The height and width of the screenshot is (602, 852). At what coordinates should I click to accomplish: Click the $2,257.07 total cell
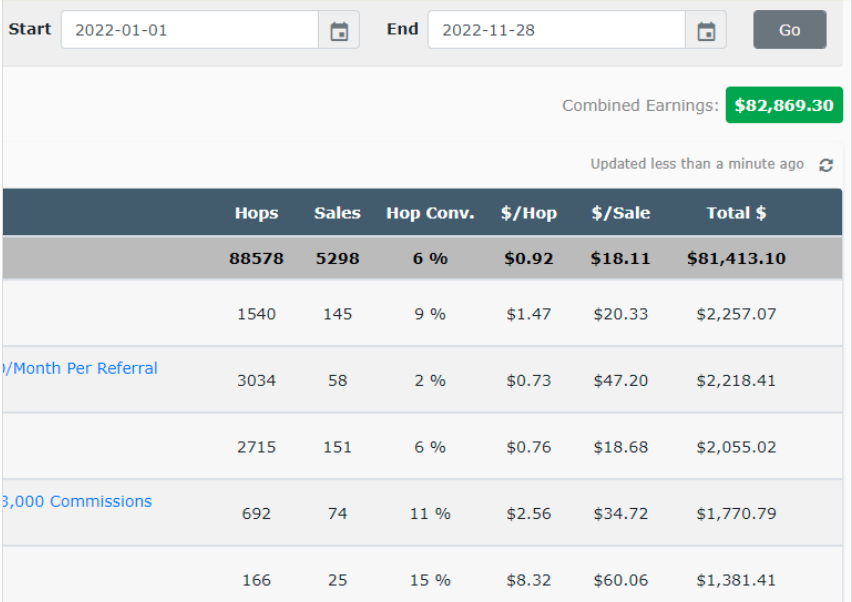[x=736, y=314]
